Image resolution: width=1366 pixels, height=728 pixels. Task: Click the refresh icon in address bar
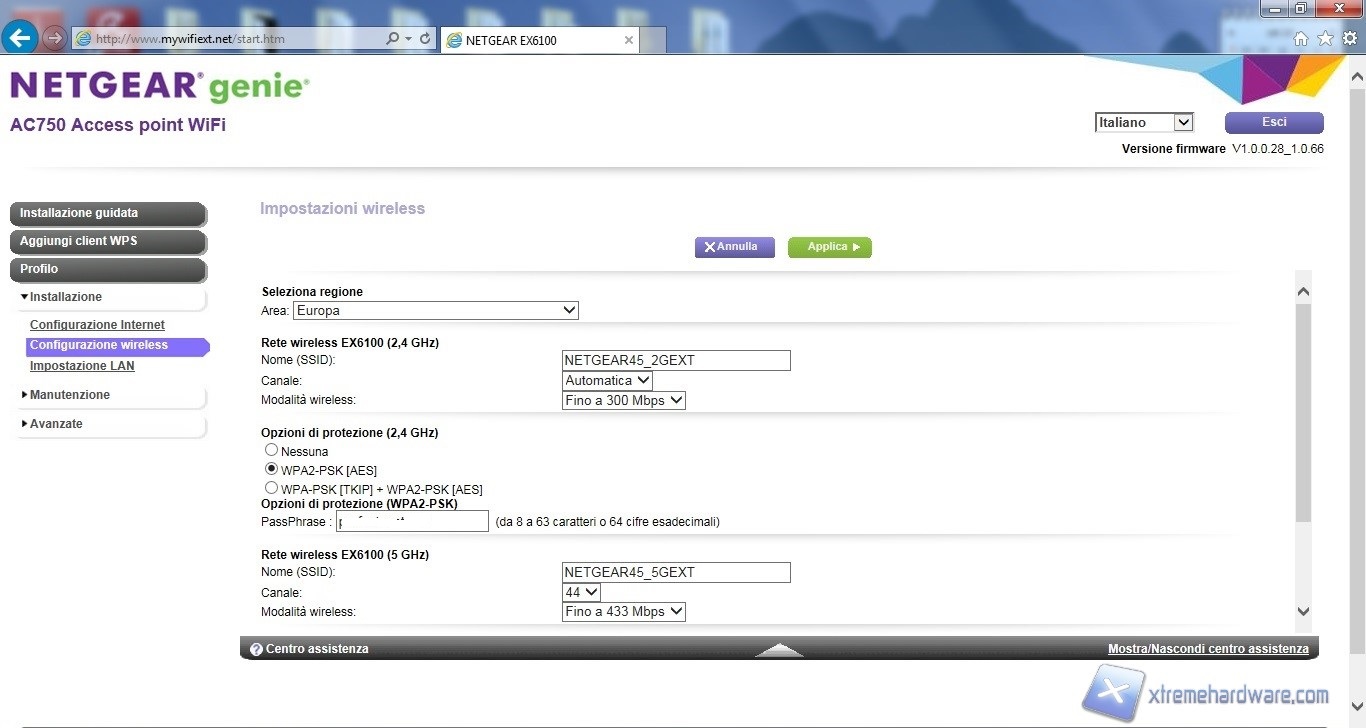tap(426, 39)
